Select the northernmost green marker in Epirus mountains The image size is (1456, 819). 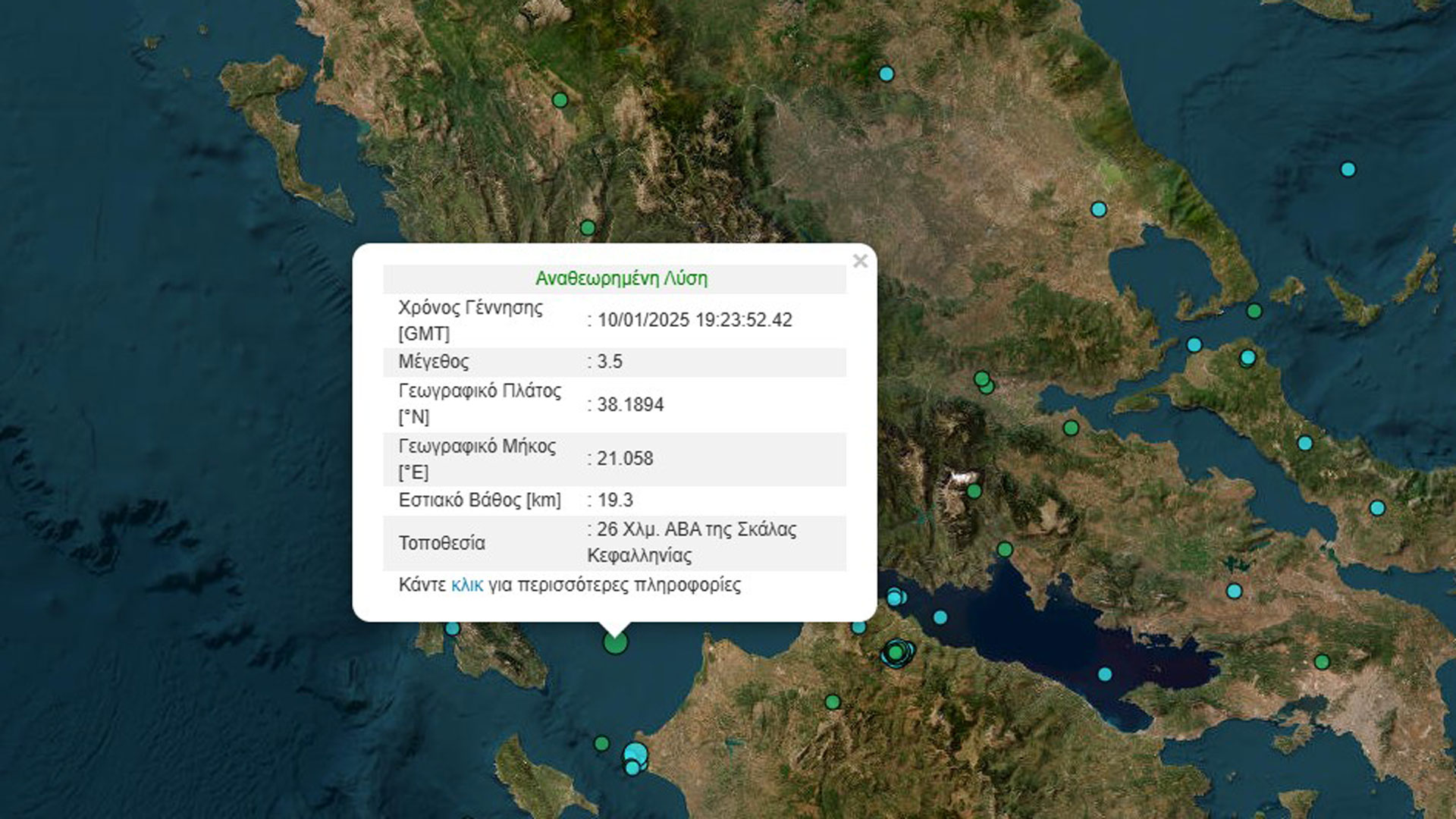pyautogui.click(x=560, y=100)
